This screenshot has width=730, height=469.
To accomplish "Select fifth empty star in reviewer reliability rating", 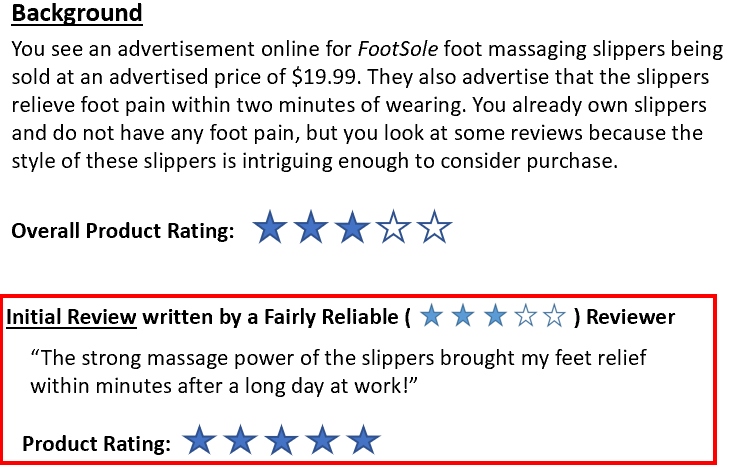I will [x=555, y=317].
